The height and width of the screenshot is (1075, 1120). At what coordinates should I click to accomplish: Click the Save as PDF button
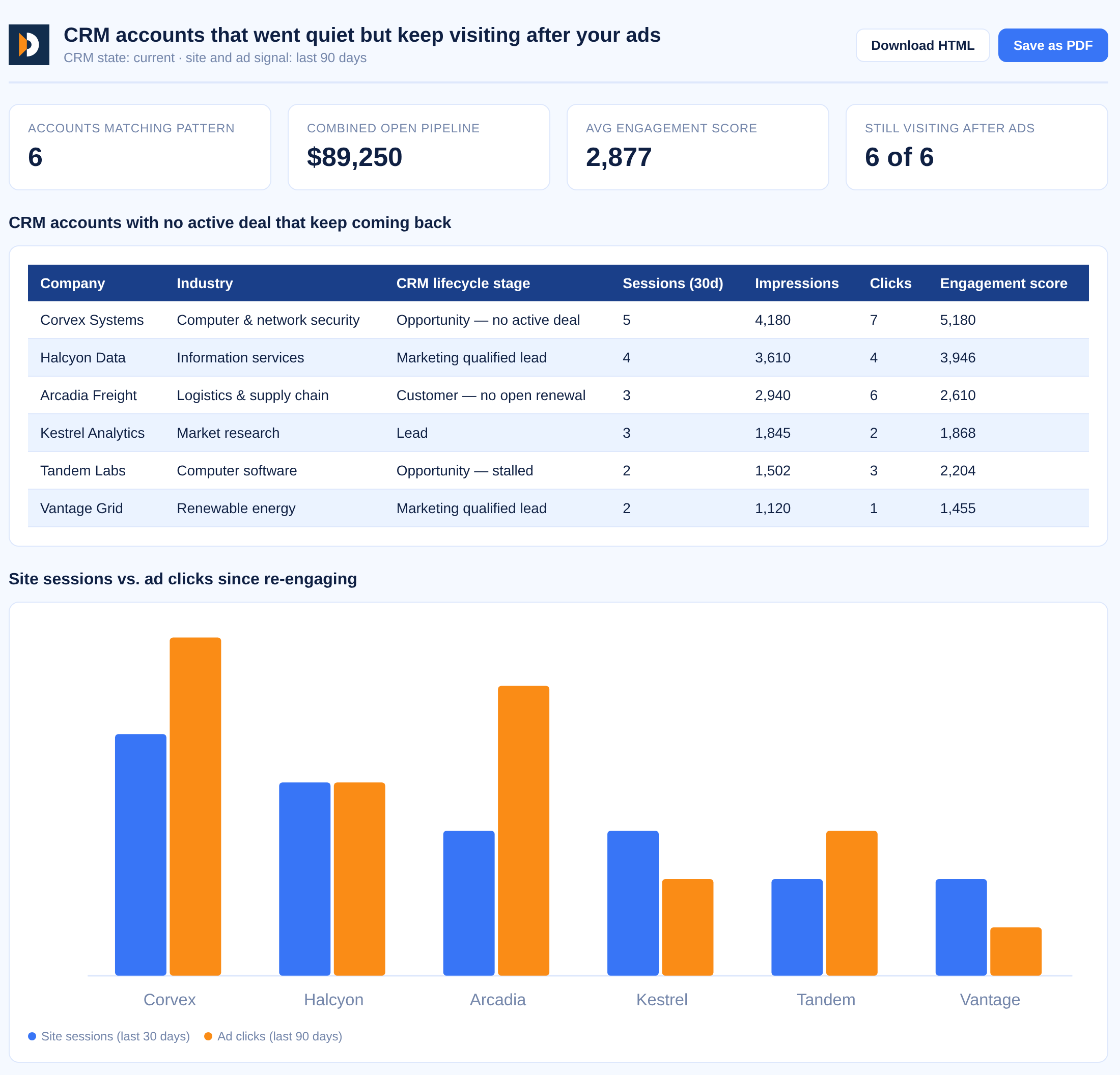click(1053, 45)
